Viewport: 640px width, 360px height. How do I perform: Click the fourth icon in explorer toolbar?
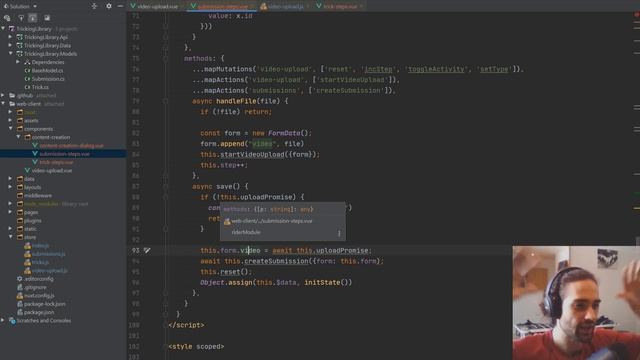(47, 18)
